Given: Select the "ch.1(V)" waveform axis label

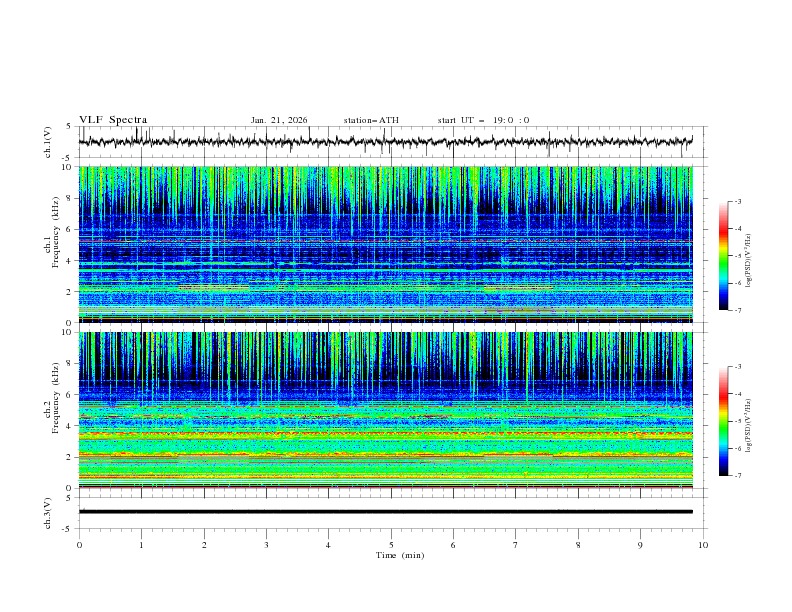Looking at the screenshot, I should click(48, 142).
